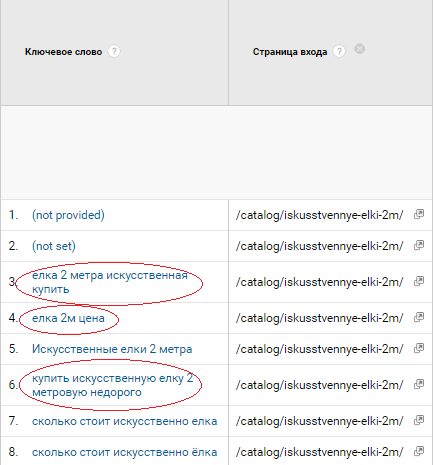Screen dimensions: 433x465
Task: Select landing page path in row 5
Action: (x=320, y=349)
